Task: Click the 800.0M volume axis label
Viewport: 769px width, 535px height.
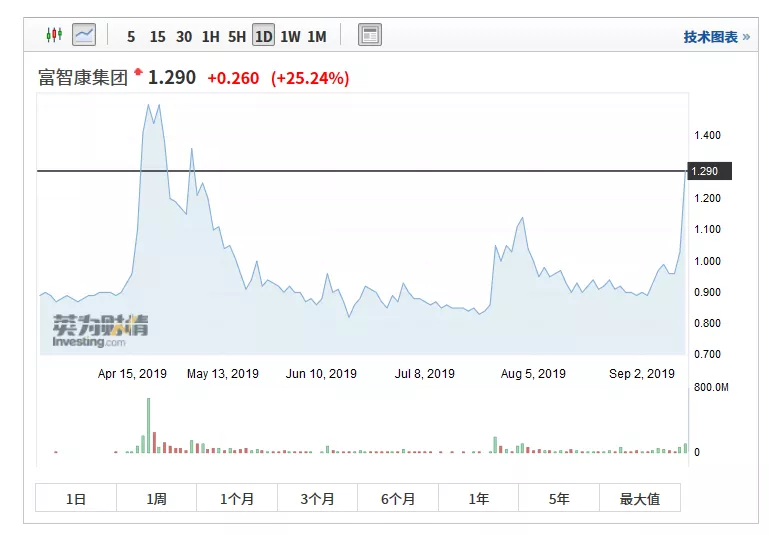Action: (711, 387)
